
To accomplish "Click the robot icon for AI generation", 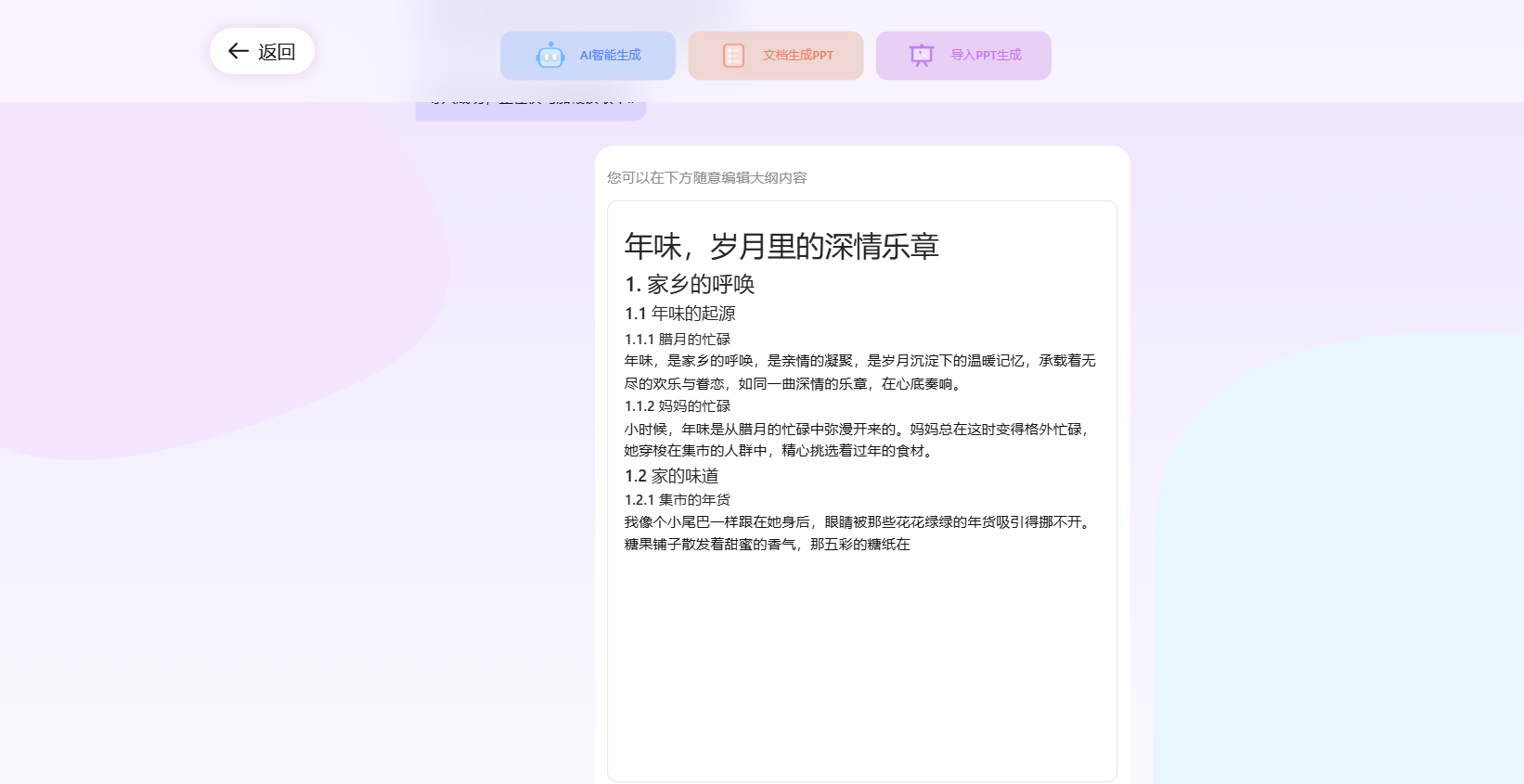I will click(550, 56).
